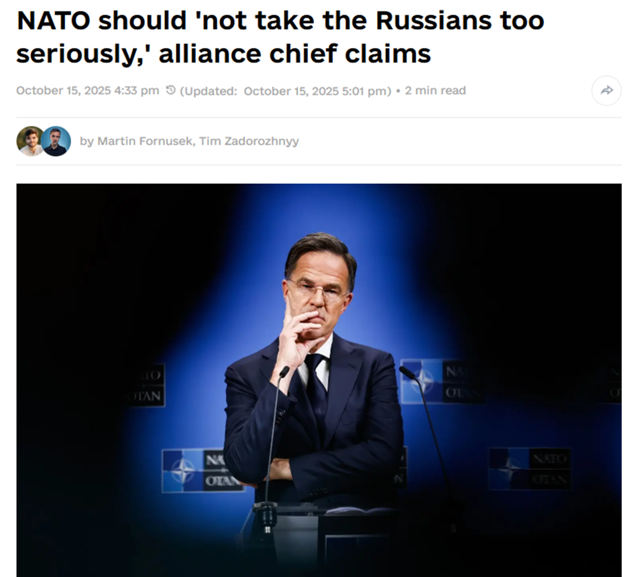Image resolution: width=634 pixels, height=577 pixels.
Task: Click the NATO compass logo right of the speaker
Action: coord(421,381)
